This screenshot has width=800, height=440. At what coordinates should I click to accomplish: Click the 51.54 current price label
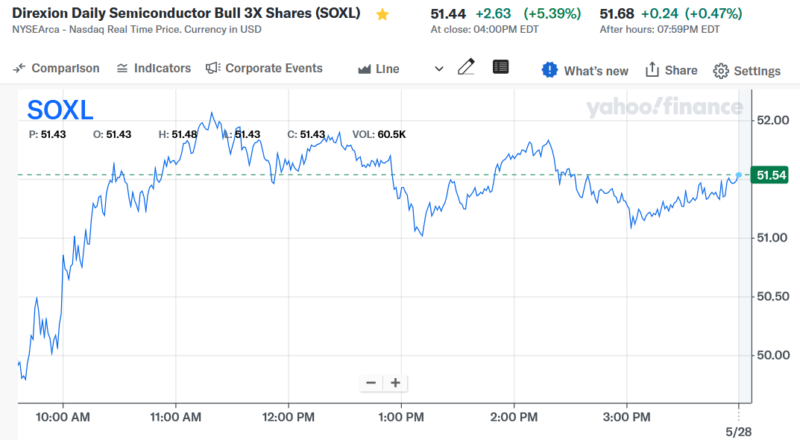point(771,175)
